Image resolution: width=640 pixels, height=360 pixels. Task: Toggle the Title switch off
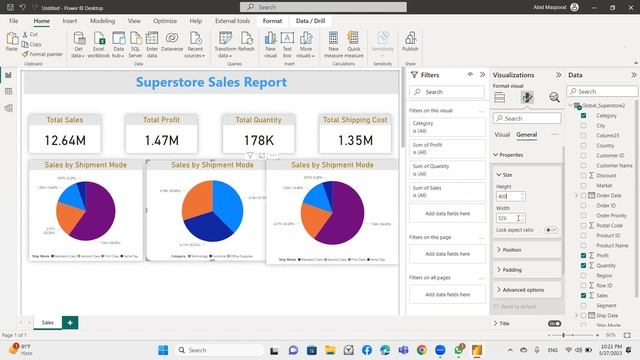click(x=554, y=323)
